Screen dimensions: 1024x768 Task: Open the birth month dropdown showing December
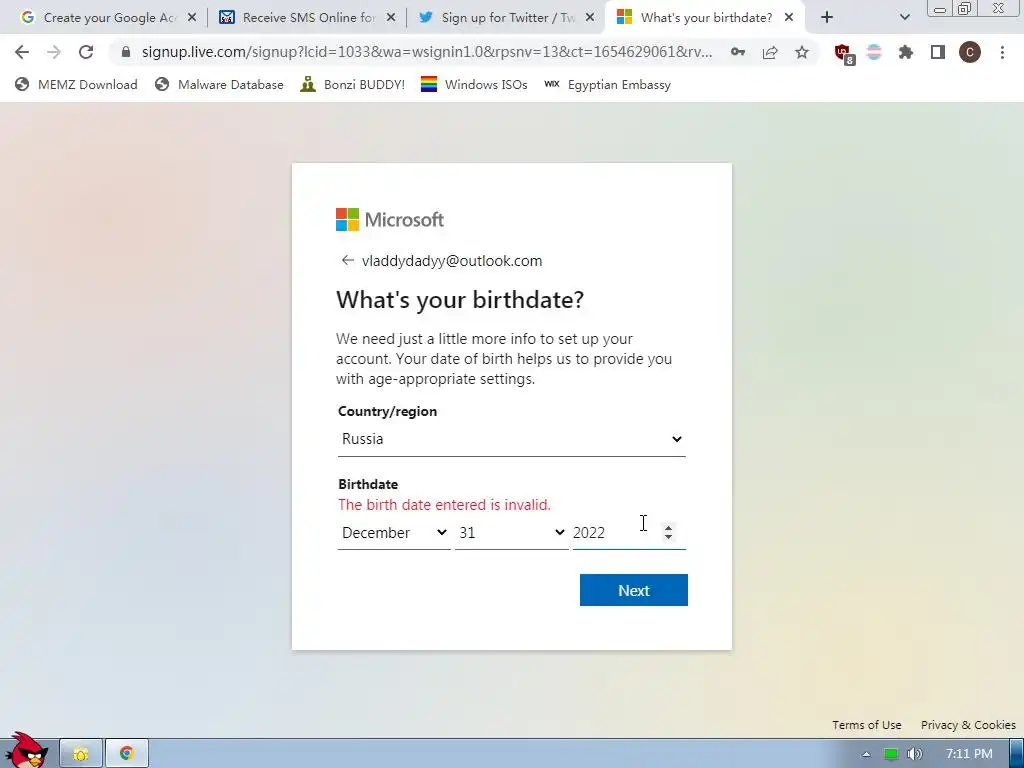pos(394,533)
